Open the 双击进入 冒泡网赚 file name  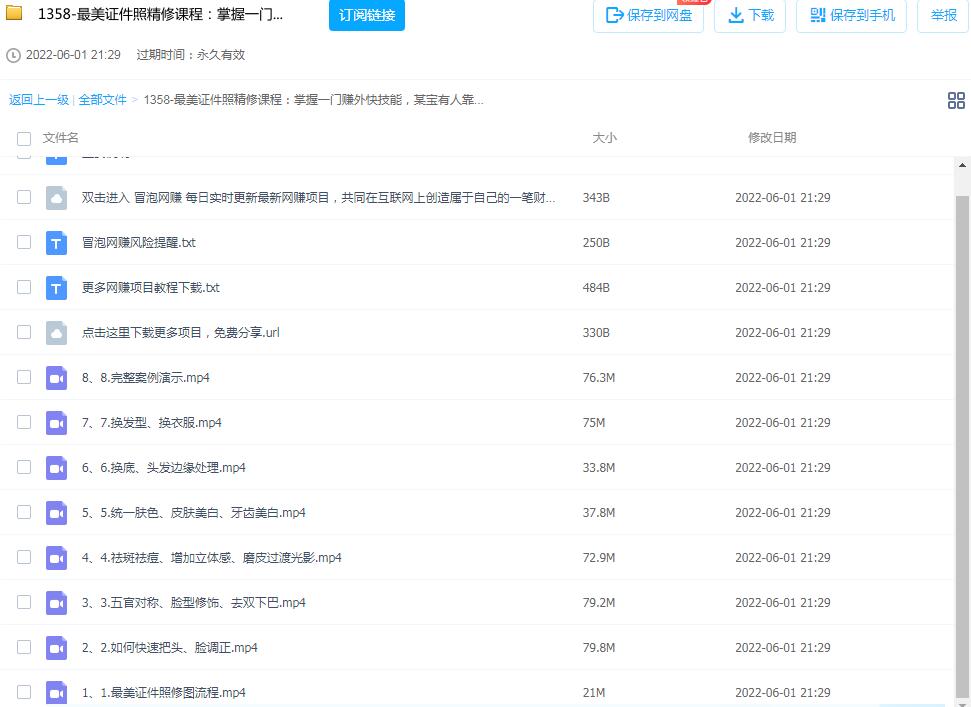[x=318, y=198]
